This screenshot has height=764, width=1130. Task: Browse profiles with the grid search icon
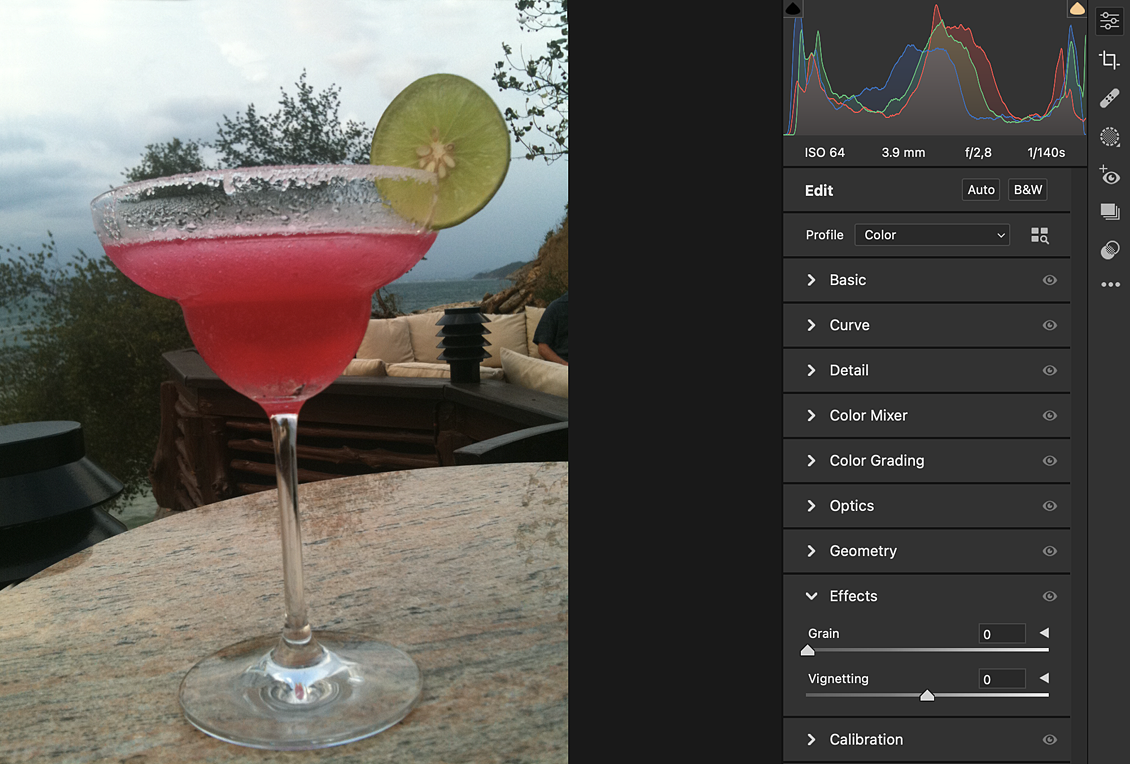click(x=1039, y=235)
